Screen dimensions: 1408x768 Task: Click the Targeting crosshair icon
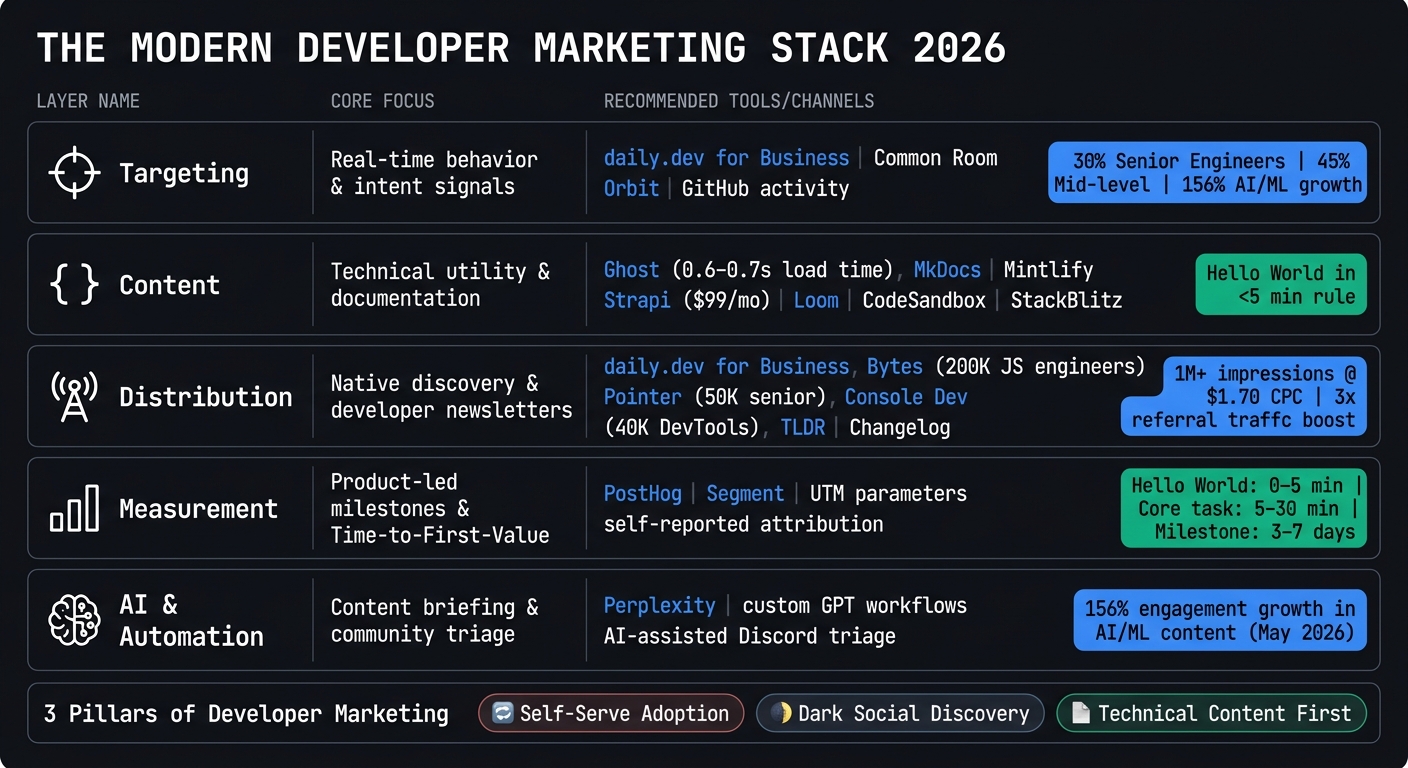(74, 173)
